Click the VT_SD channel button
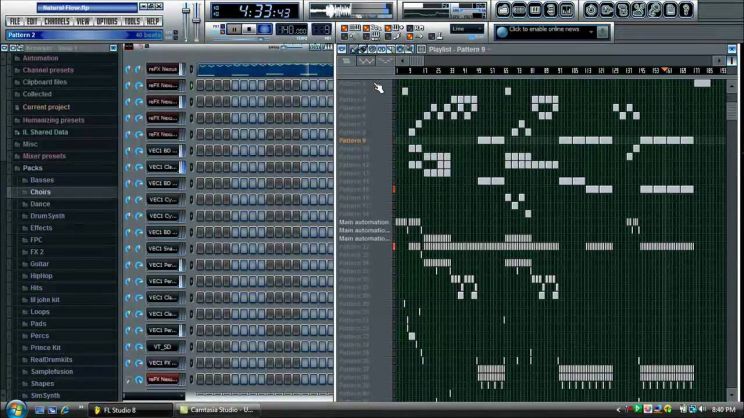 pos(163,347)
